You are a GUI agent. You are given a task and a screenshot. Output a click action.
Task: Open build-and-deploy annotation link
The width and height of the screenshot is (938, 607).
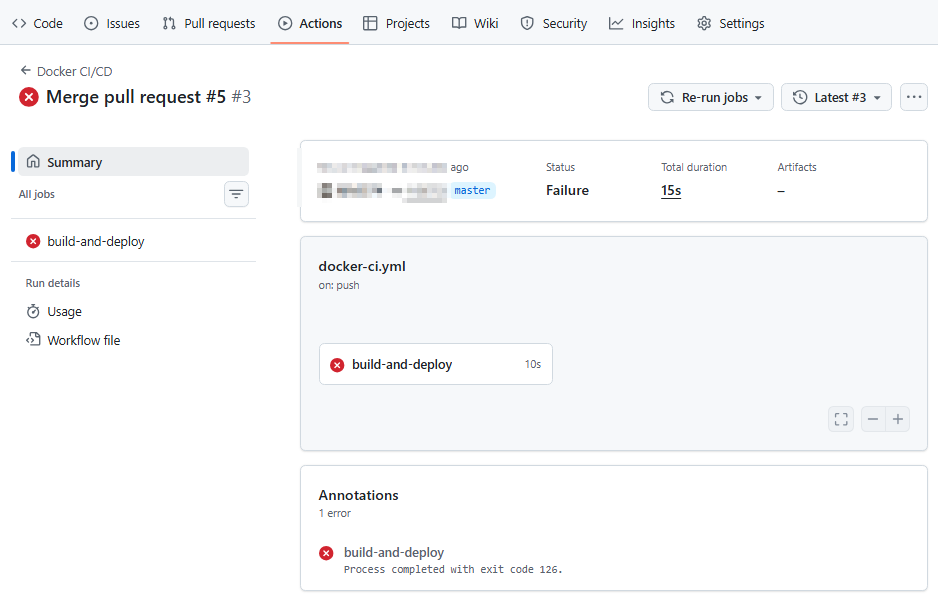[394, 553]
